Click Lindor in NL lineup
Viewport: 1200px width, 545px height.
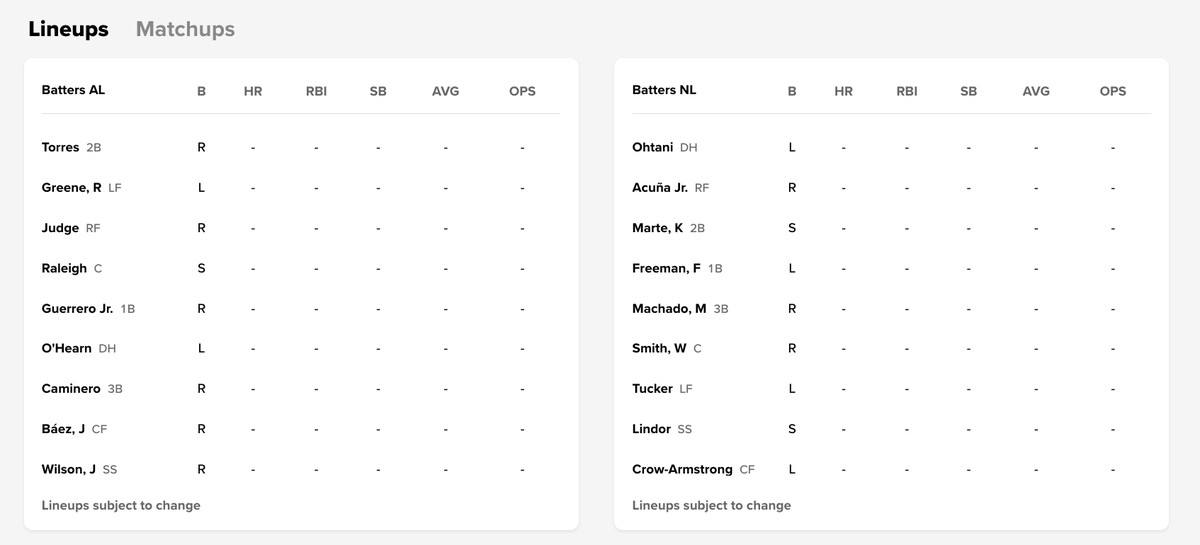tap(651, 429)
